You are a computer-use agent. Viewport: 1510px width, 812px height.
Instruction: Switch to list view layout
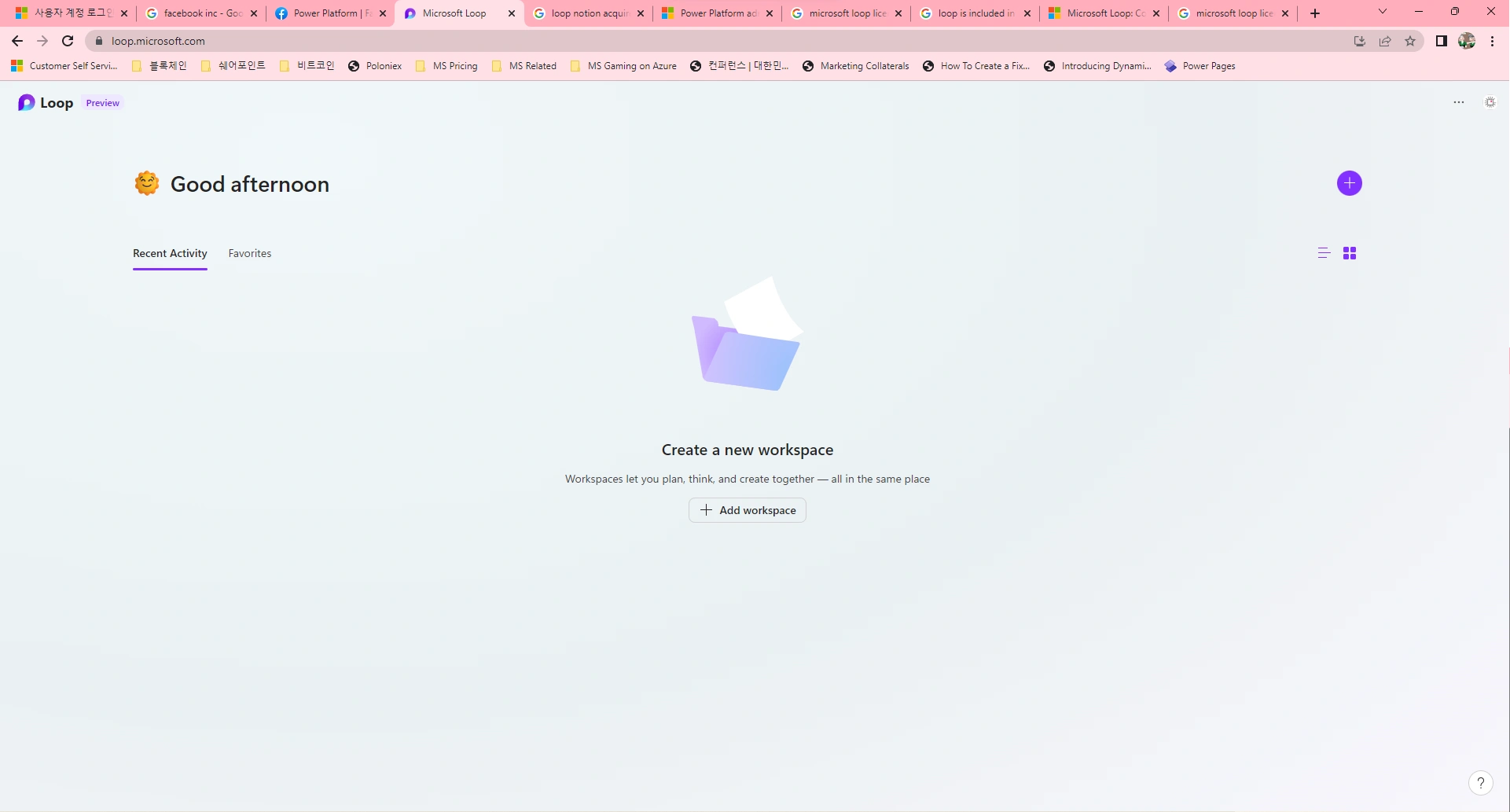point(1324,253)
